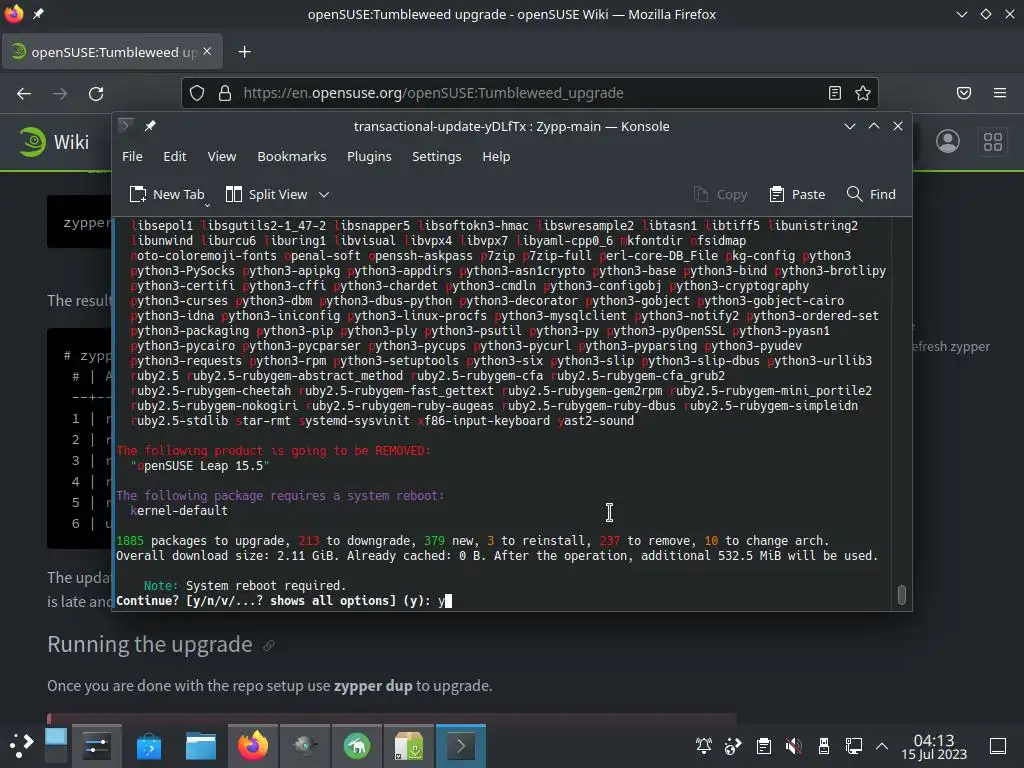Switch to Firefox in the taskbar
Image resolution: width=1024 pixels, height=768 pixels.
[253, 745]
